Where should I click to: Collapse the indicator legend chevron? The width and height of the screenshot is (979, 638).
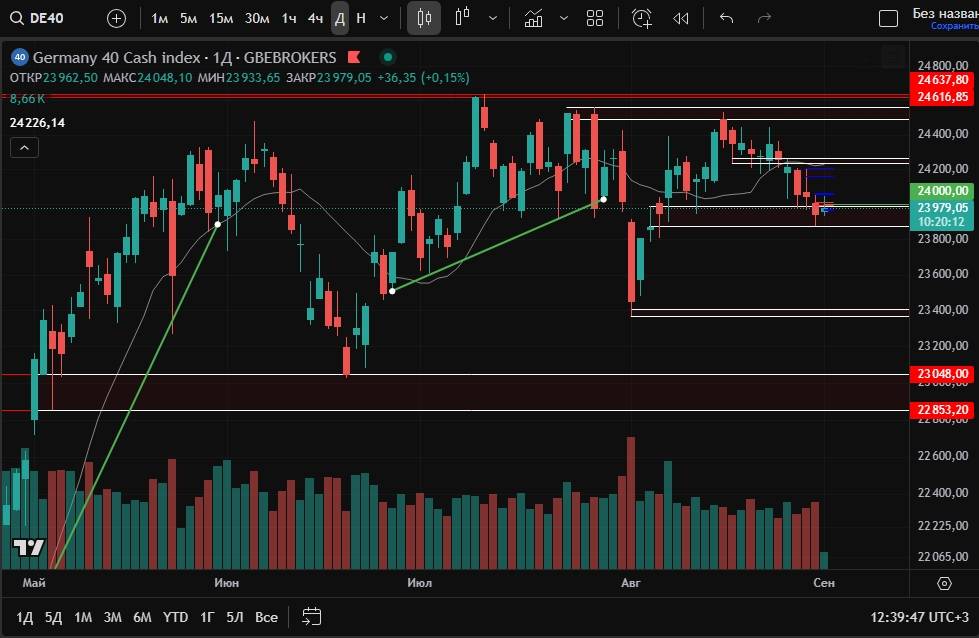(x=24, y=148)
